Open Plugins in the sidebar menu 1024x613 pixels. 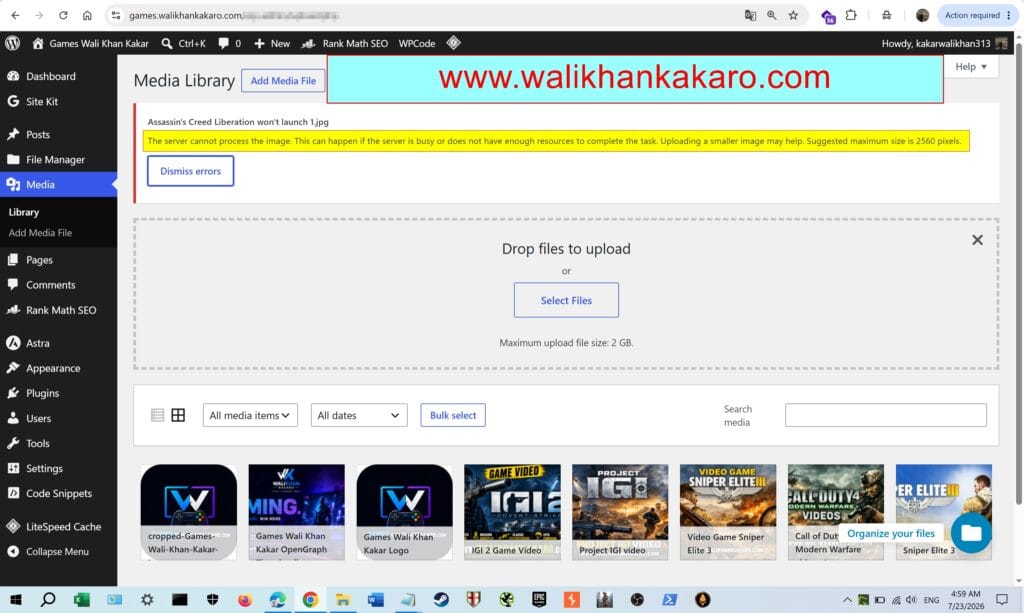tap(42, 393)
